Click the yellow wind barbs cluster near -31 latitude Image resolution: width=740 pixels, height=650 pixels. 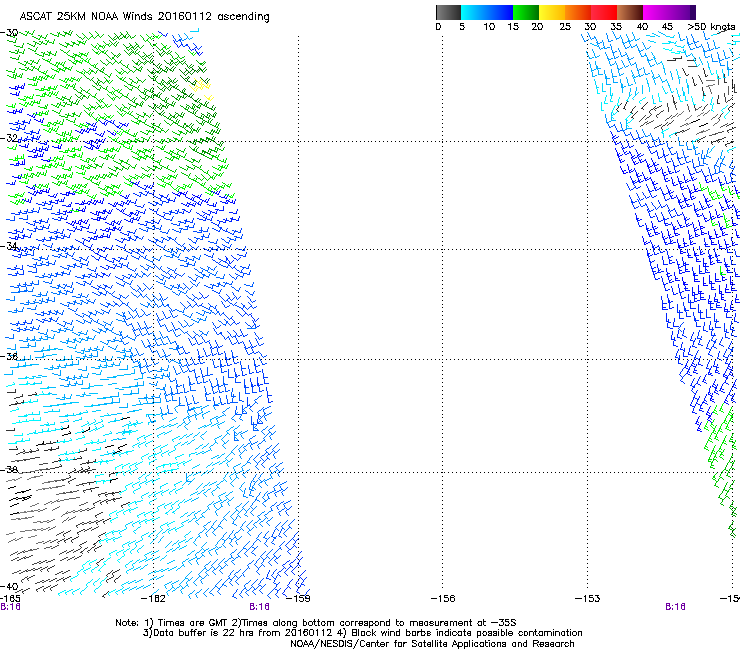(x=202, y=89)
